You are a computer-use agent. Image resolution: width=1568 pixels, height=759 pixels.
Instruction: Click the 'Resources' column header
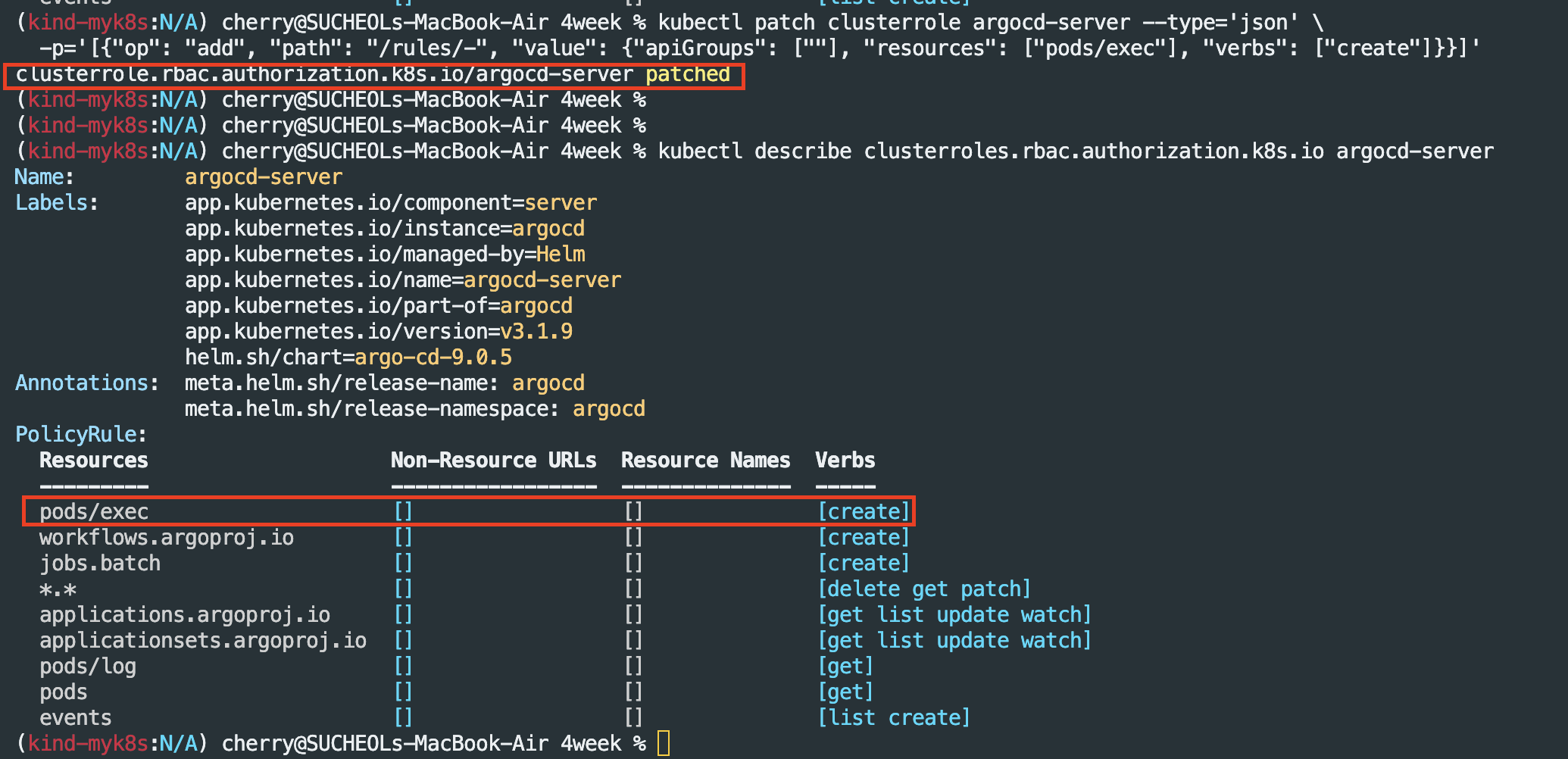click(x=94, y=461)
